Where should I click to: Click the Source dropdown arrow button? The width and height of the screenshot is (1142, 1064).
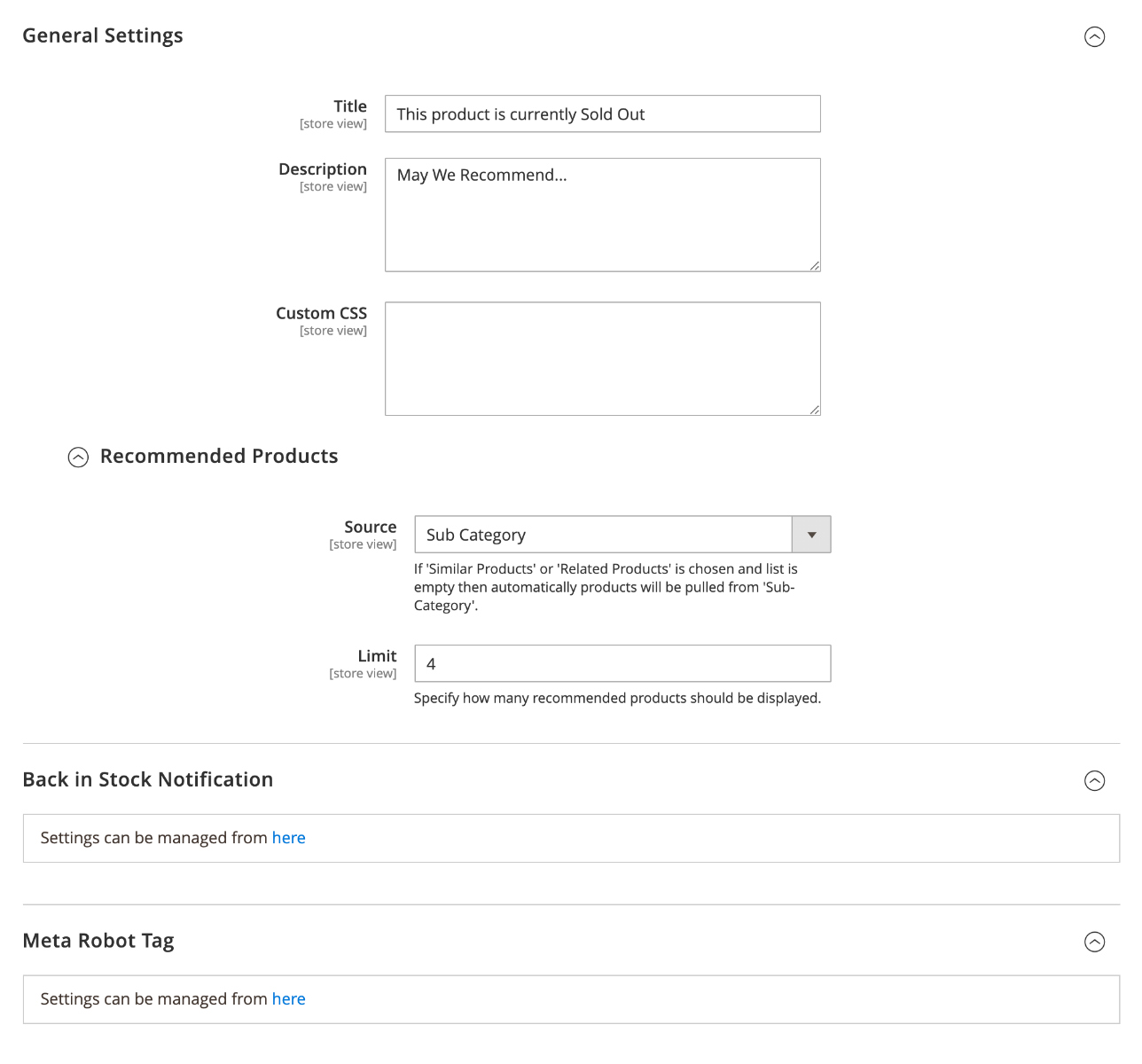click(811, 535)
